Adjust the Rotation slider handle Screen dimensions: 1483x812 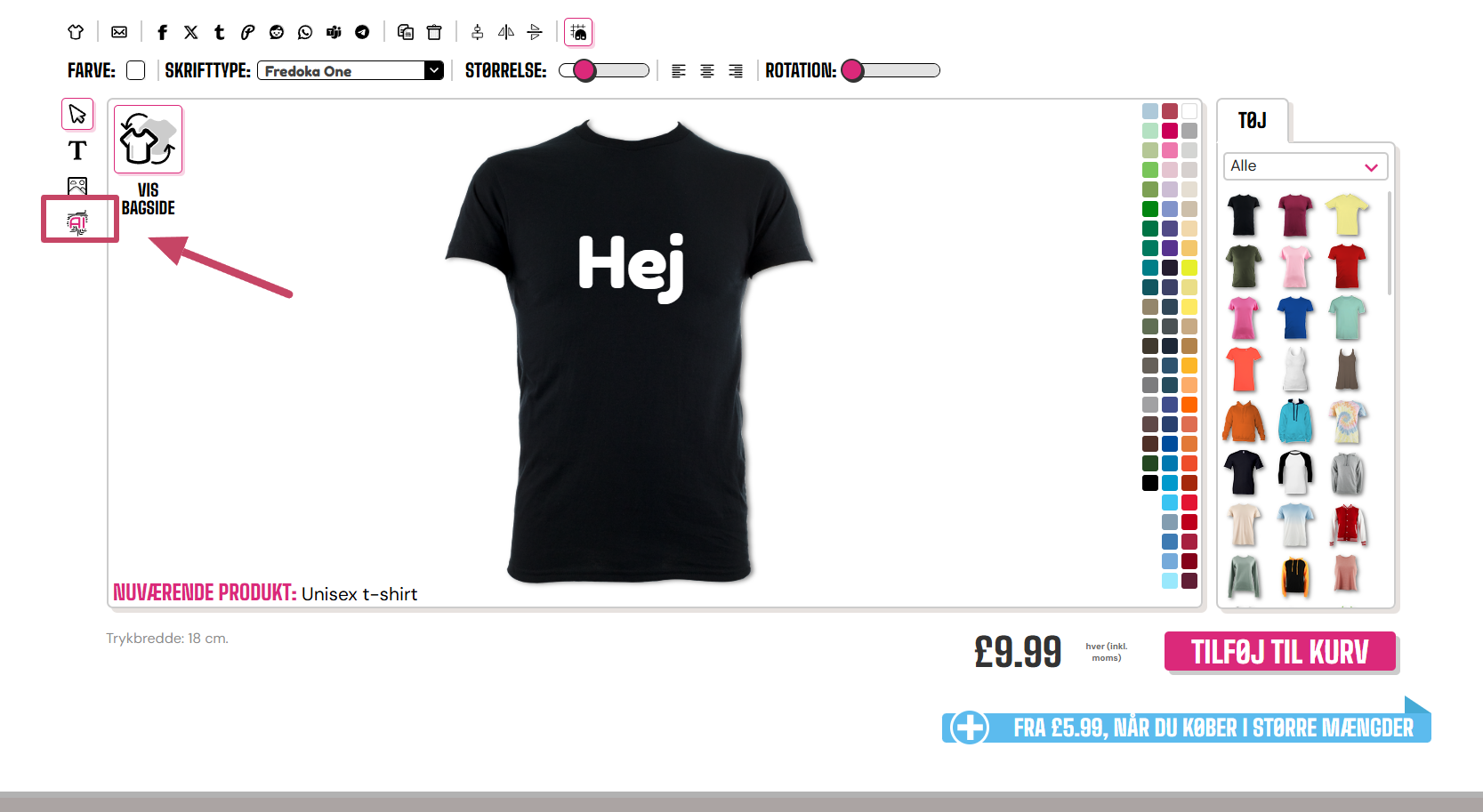click(x=852, y=70)
